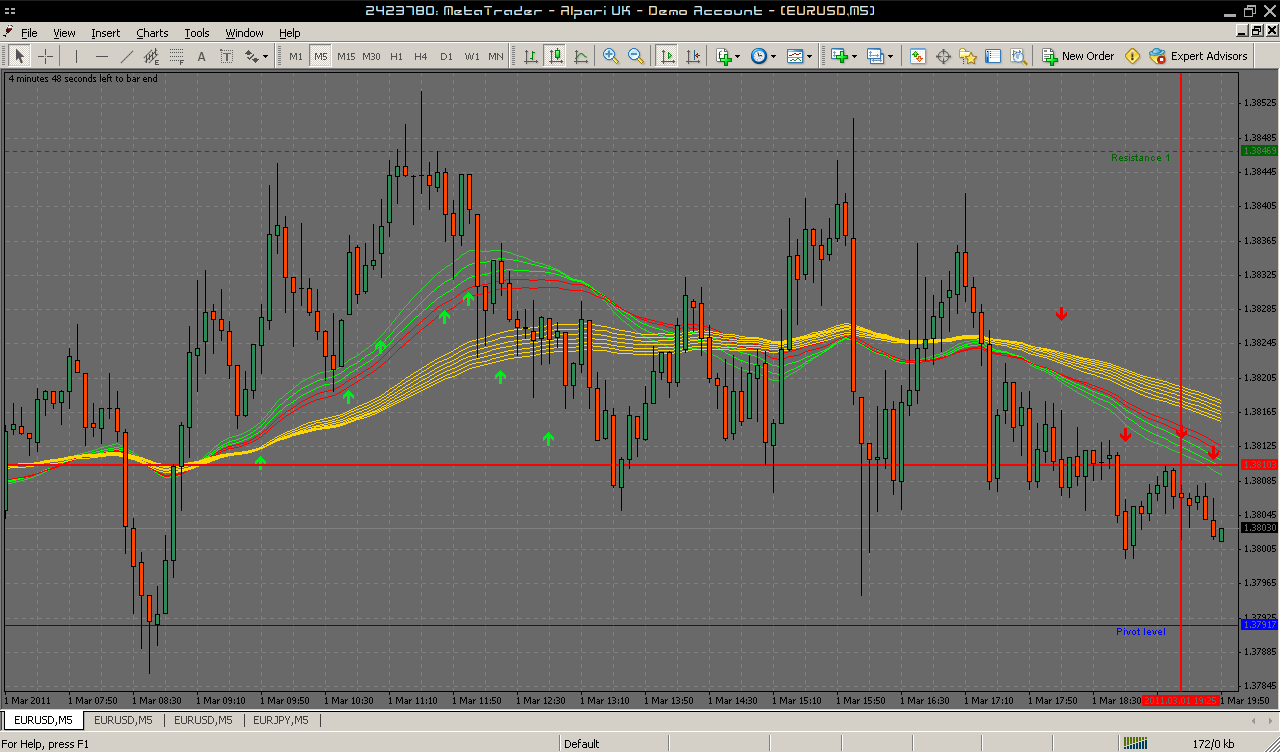Screen dimensions: 1280x752
Task: Zoom out on the chart
Action: (x=636, y=56)
